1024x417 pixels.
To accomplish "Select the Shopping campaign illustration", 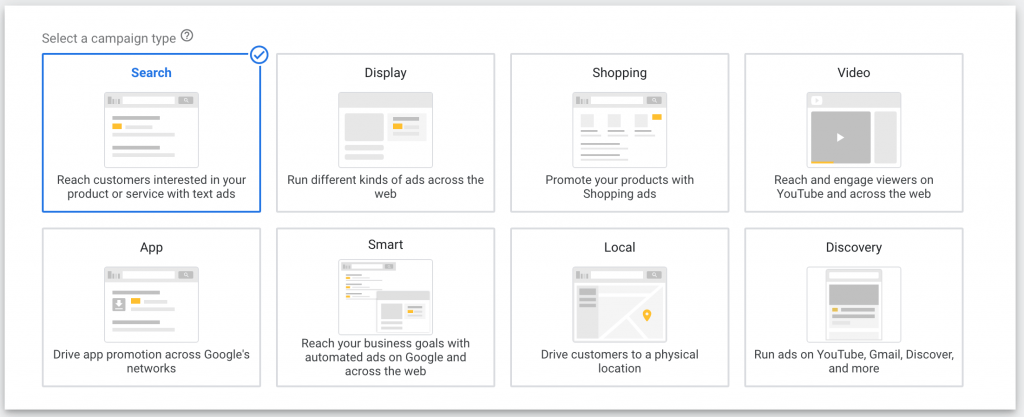I will click(620, 130).
